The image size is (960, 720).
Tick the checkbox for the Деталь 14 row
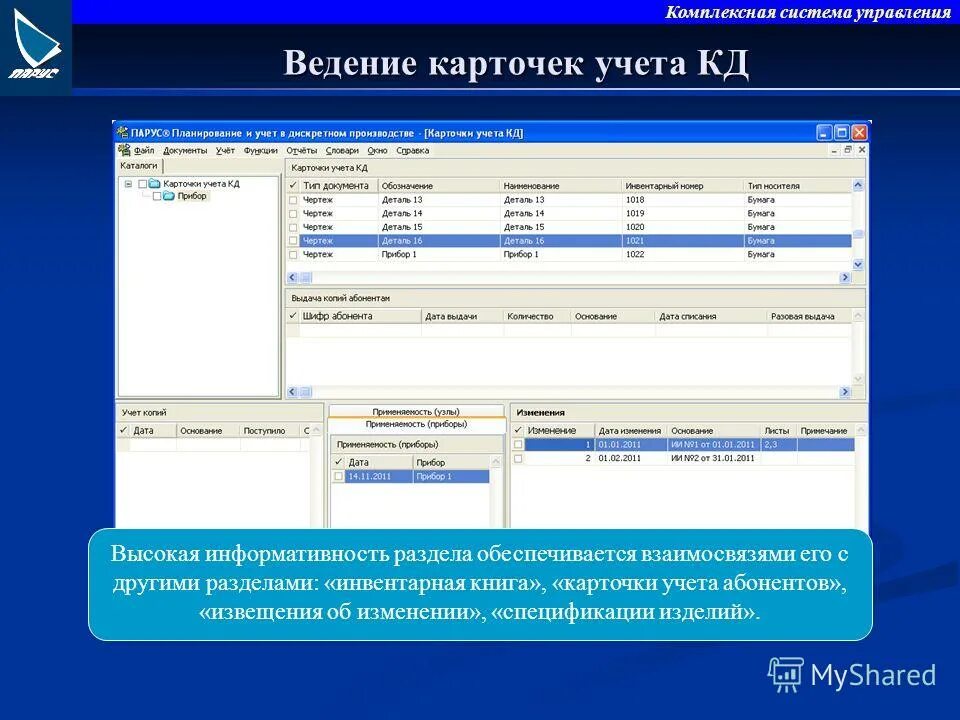pyautogui.click(x=293, y=214)
